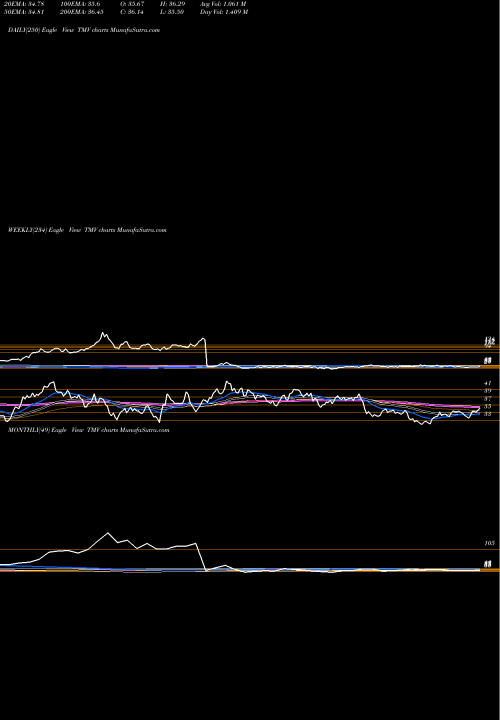Select the open price O: 35.67
The height and width of the screenshot is (720, 500).
click(133, 4)
